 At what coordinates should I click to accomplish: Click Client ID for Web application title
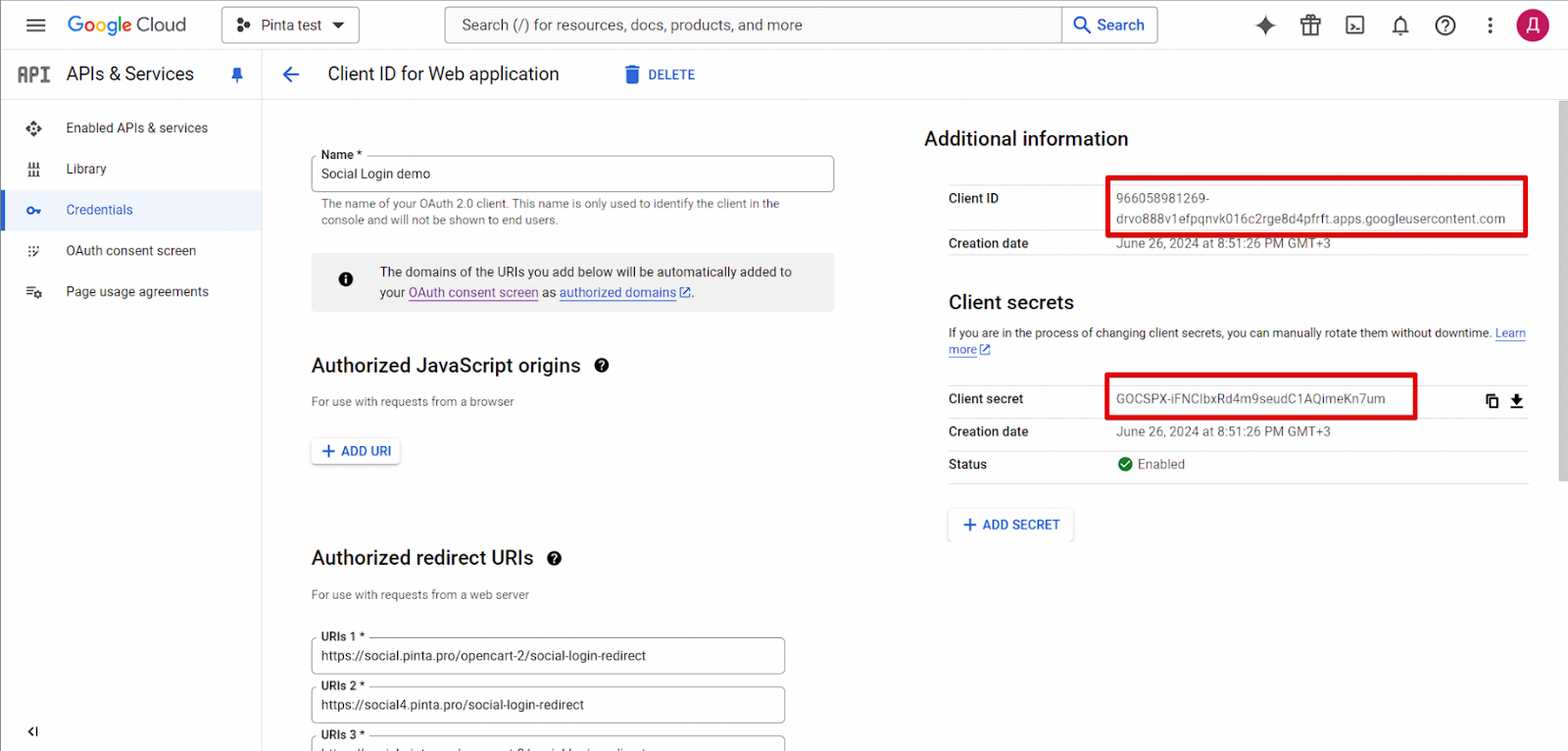click(x=443, y=75)
